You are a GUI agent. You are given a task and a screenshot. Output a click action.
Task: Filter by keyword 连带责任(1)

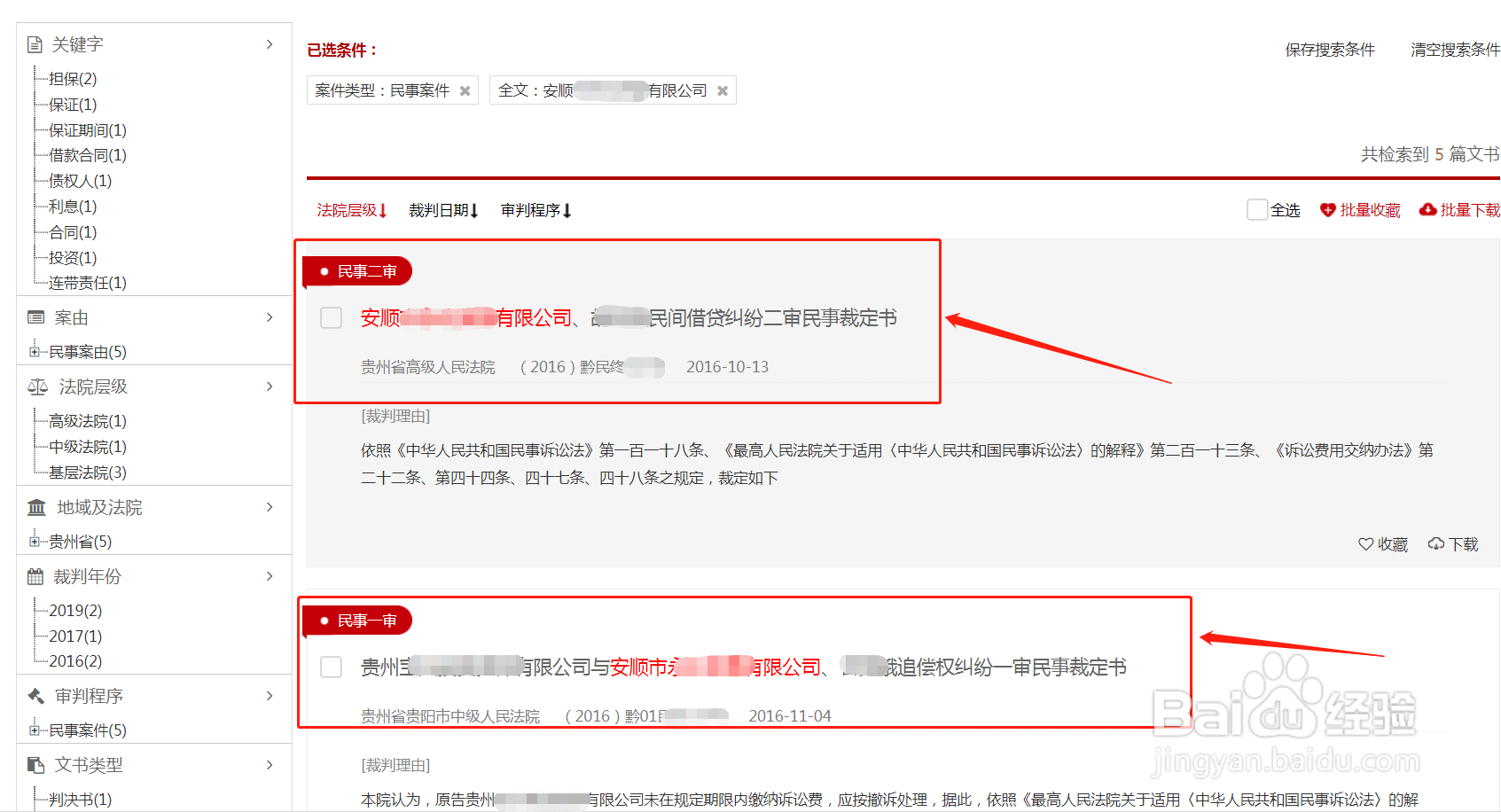click(88, 283)
